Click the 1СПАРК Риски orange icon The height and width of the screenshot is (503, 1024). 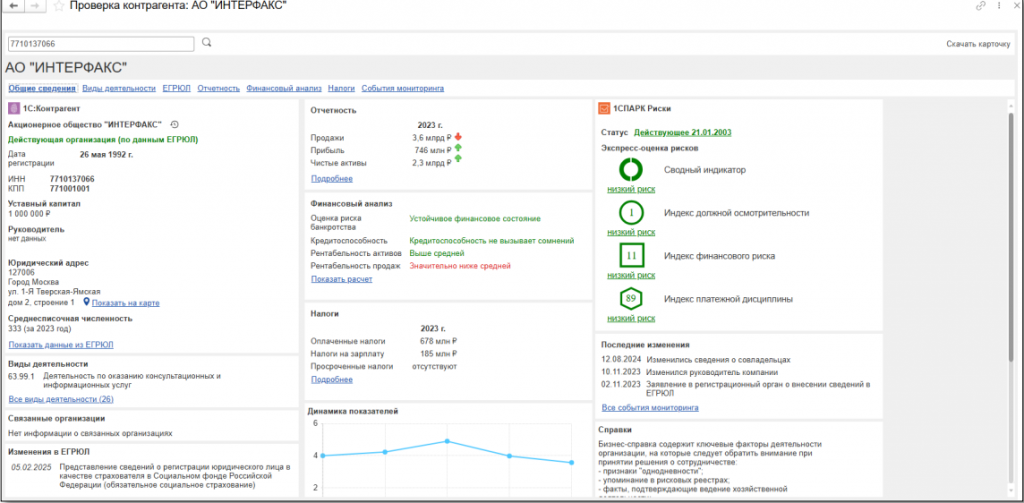tap(604, 108)
